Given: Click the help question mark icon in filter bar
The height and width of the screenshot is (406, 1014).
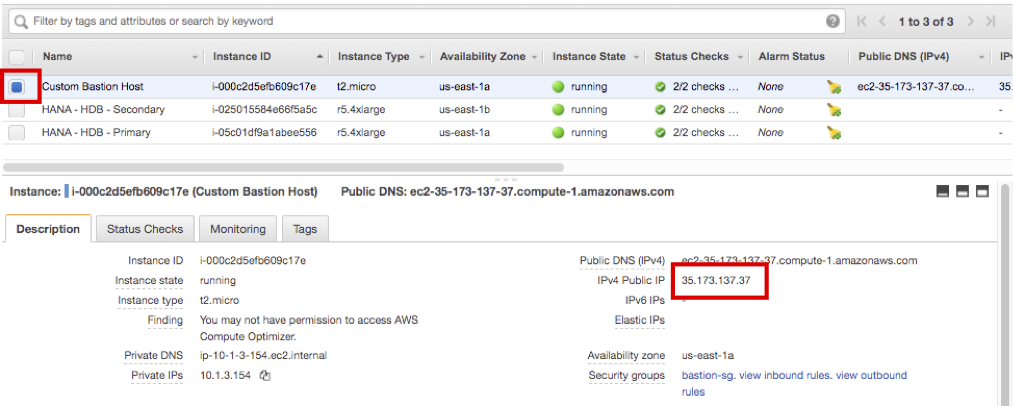Looking at the screenshot, I should tap(833, 21).
